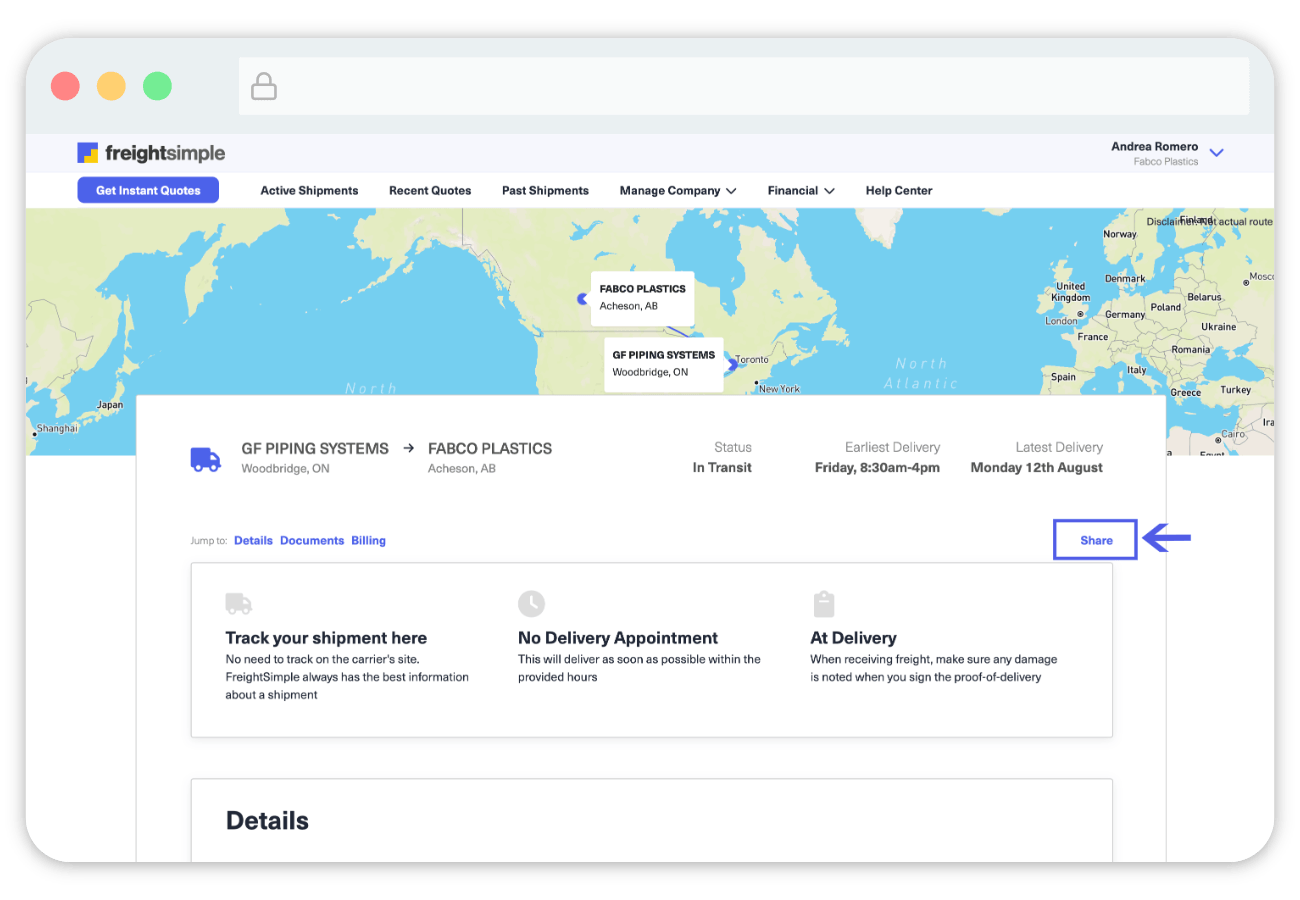Click the clock icon above No Delivery Appointment

(x=531, y=604)
